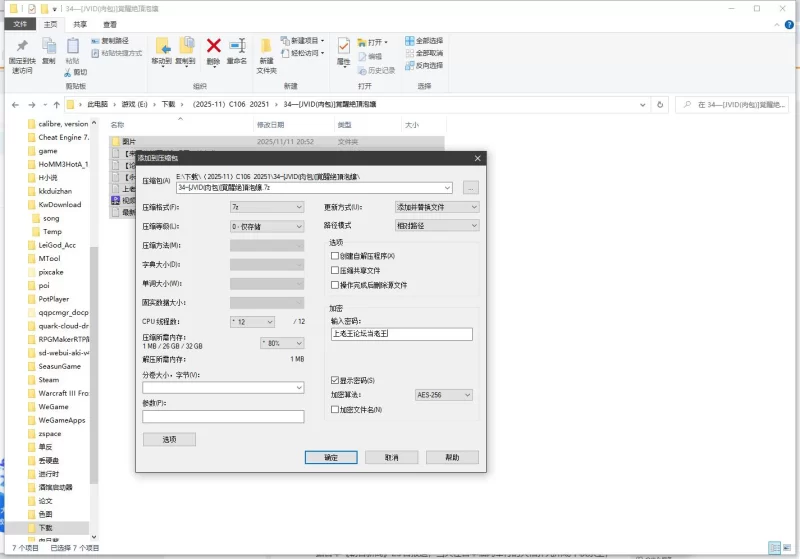Image resolution: width=800 pixels, height=559 pixels.
Task: Open the 压缩等级 dropdown
Action: point(266,226)
